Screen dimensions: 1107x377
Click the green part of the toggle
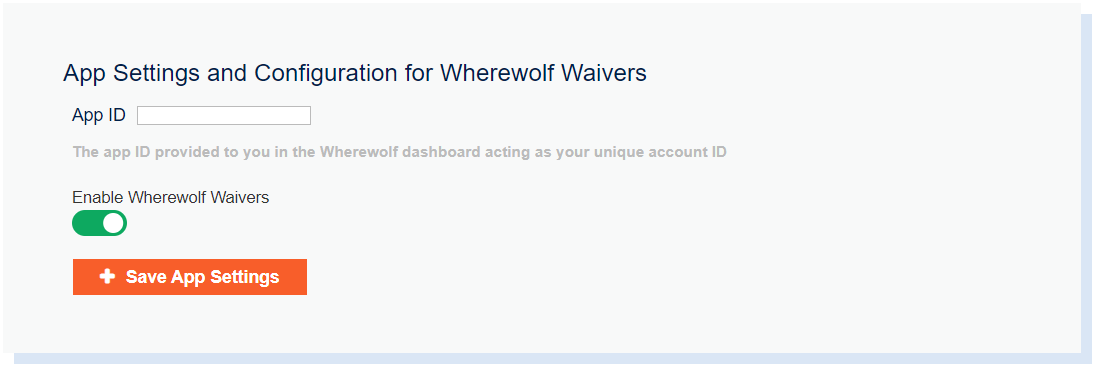(x=86, y=223)
